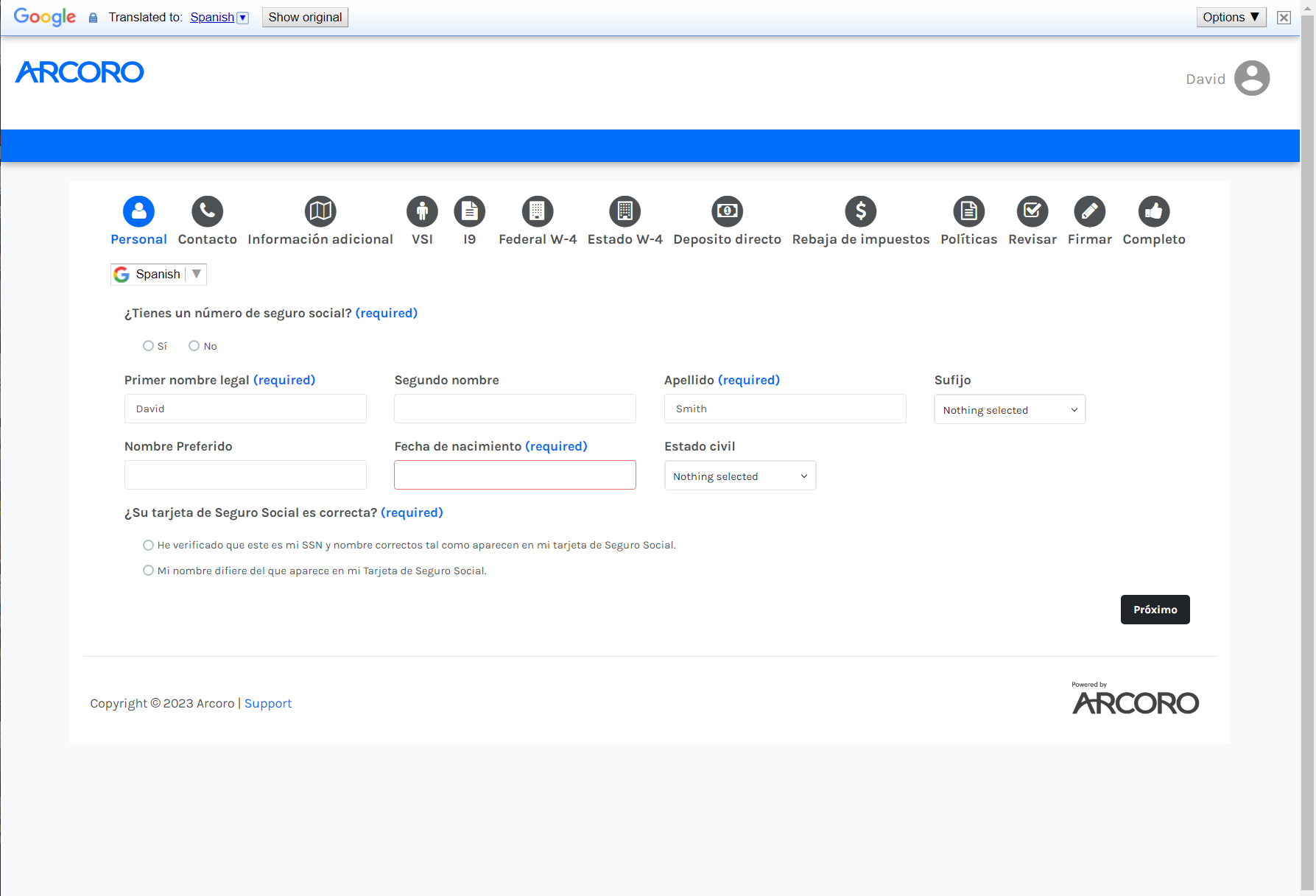The width and height of the screenshot is (1316, 896).
Task: Click the Powered by Arcoro footer logo
Action: [x=1136, y=698]
